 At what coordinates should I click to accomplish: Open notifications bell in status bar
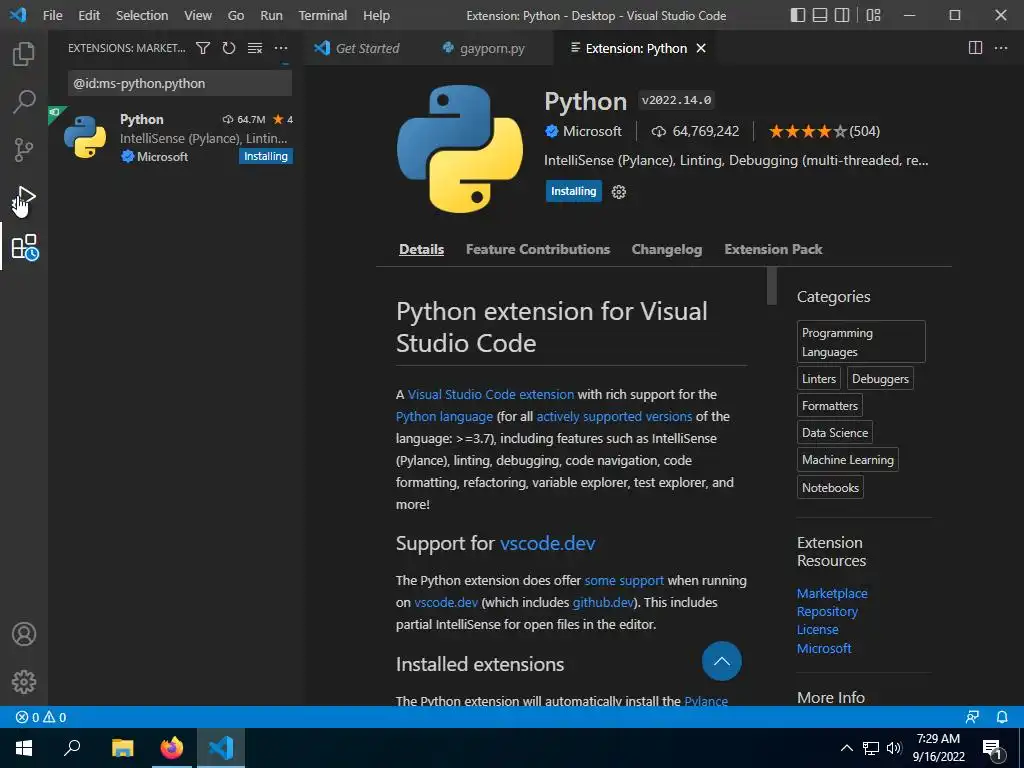[x=1002, y=717]
